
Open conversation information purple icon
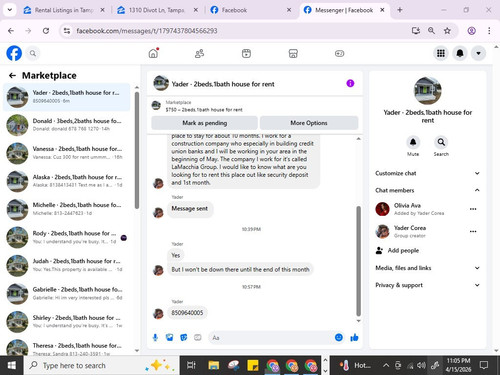point(350,83)
